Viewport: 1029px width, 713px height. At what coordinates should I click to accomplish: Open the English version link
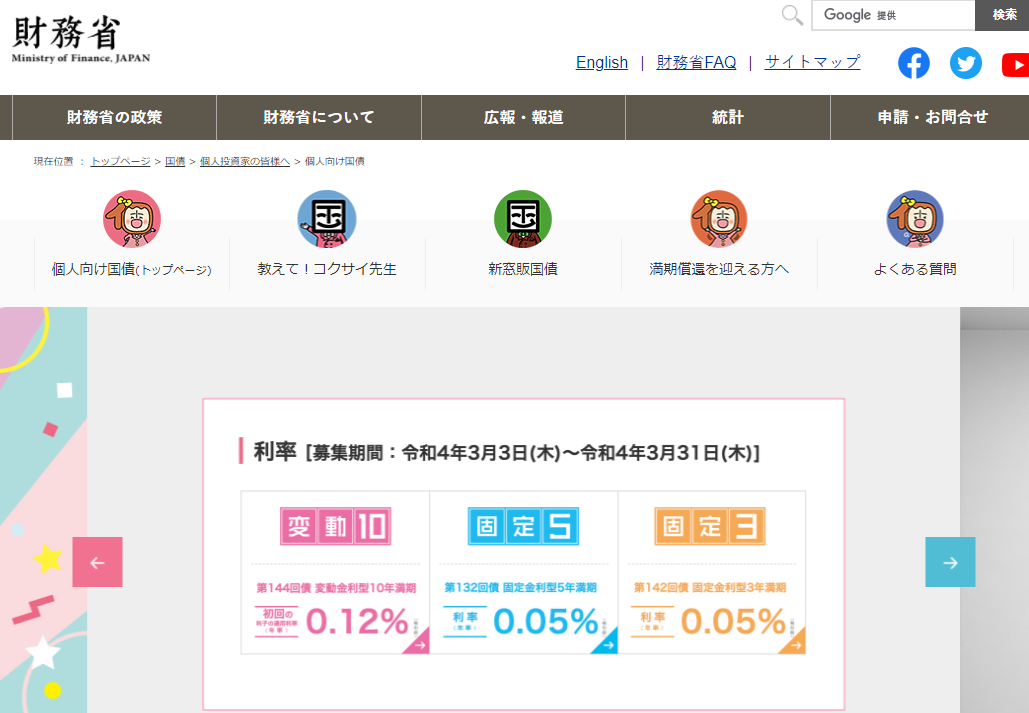[602, 62]
